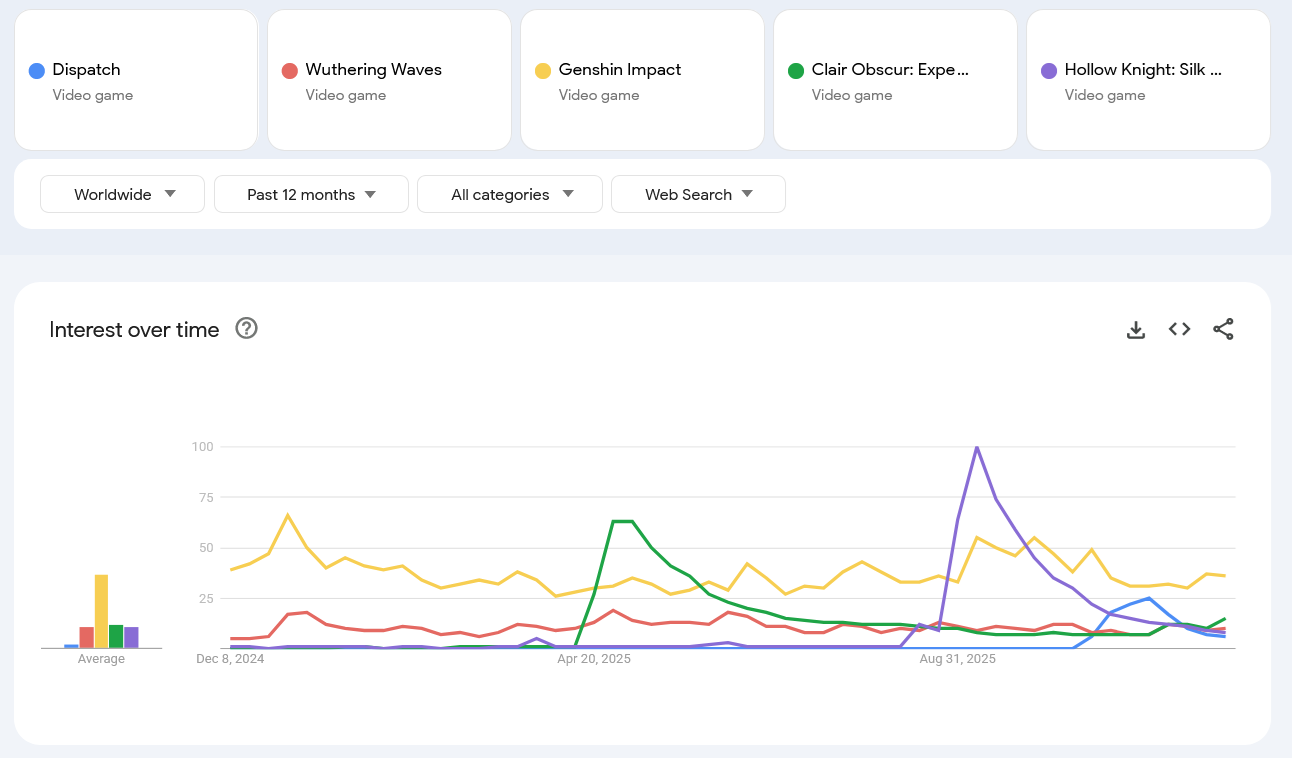Click the yellow Genshin Impact color dot
Viewport: 1292px width, 758px height.
tap(543, 71)
